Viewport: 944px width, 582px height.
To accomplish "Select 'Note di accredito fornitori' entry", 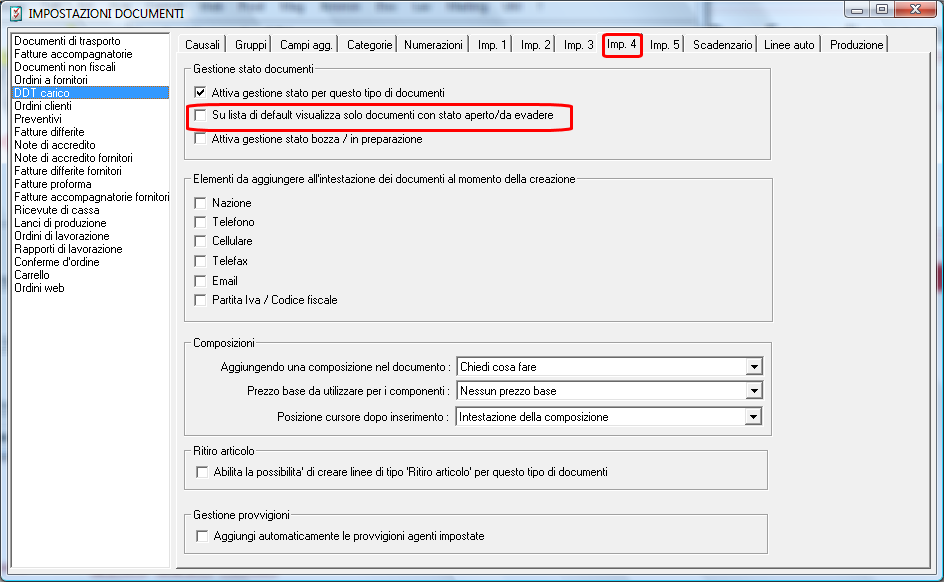I will click(90, 158).
